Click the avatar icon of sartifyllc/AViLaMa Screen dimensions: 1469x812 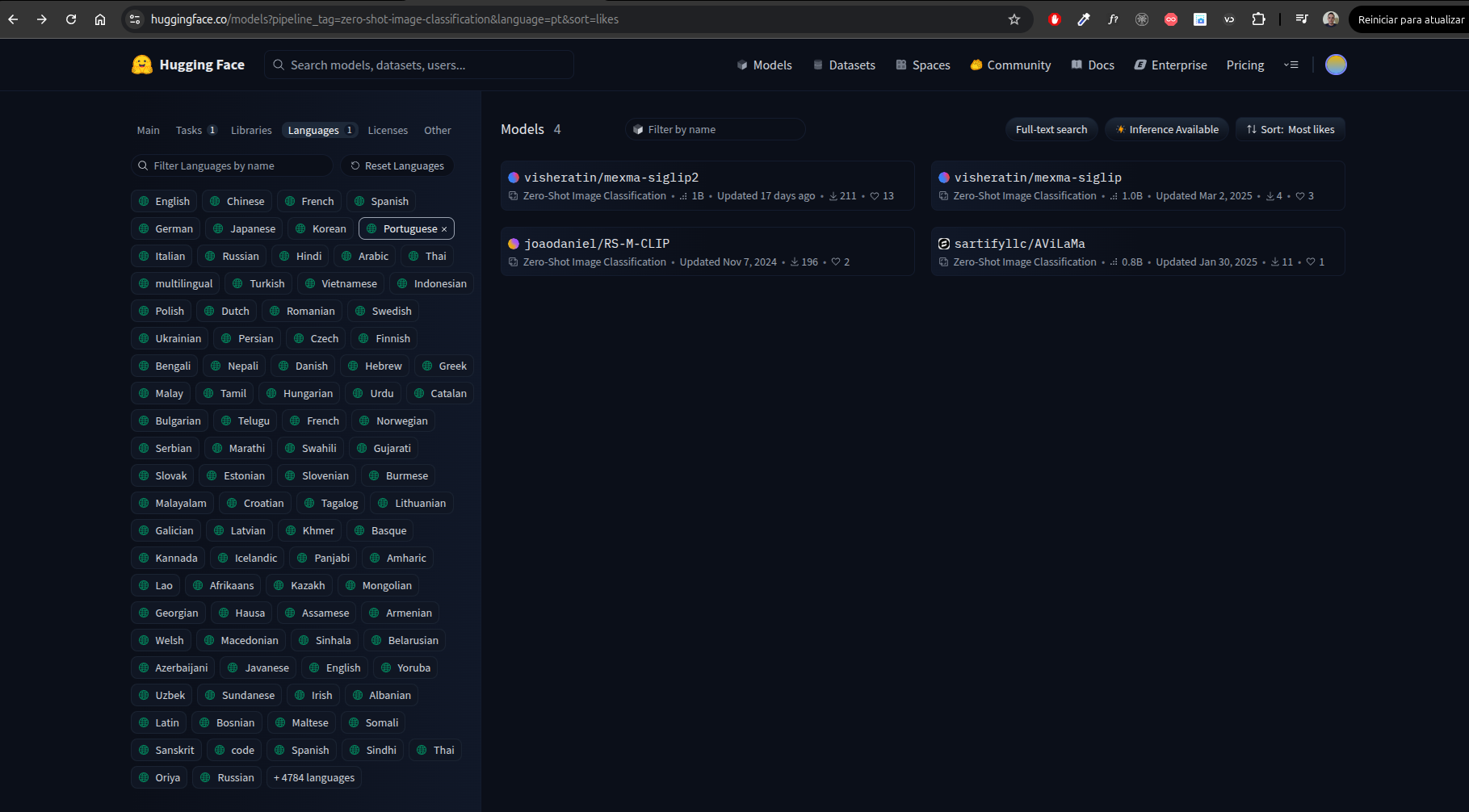click(x=944, y=244)
